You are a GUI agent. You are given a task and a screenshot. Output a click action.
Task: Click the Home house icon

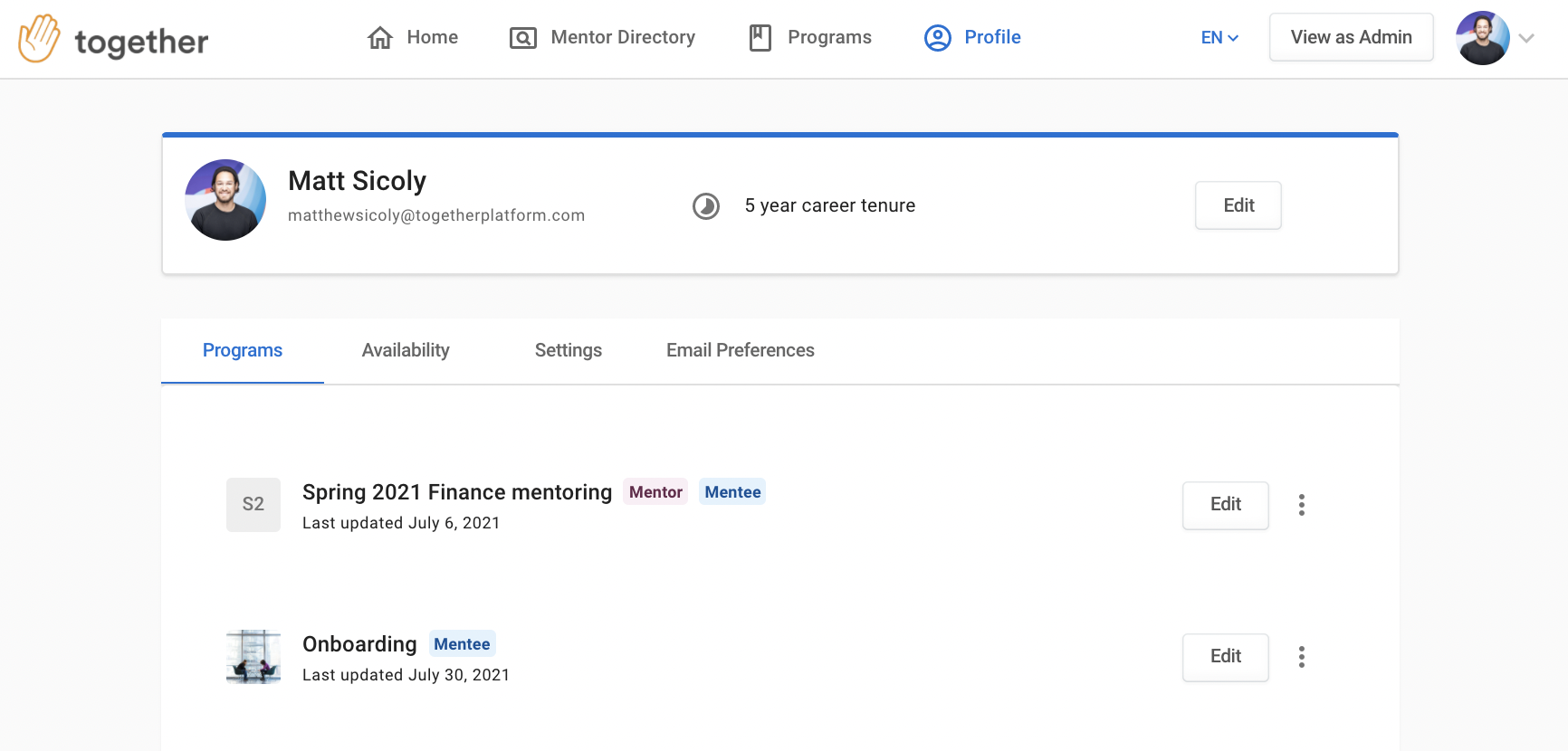coord(380,37)
